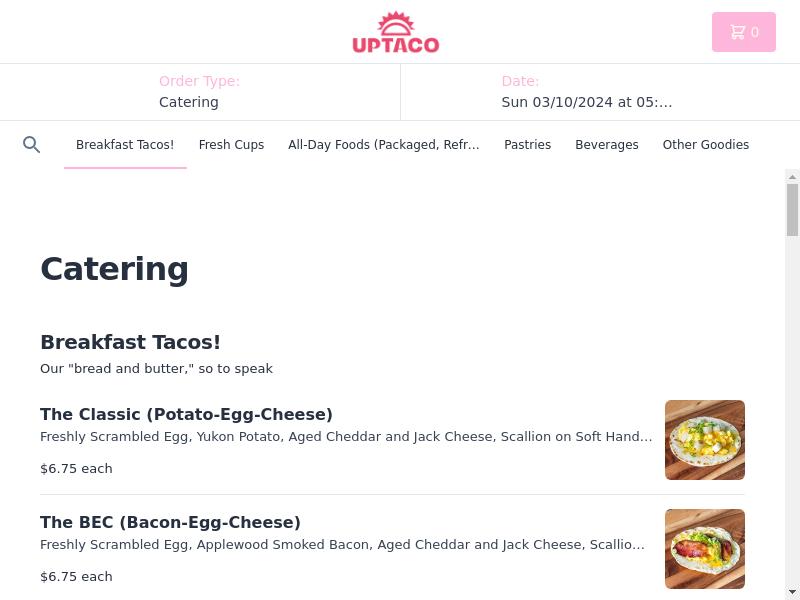
Task: Select The BEC (Bacon-Egg-Cheese) item
Action: point(170,522)
